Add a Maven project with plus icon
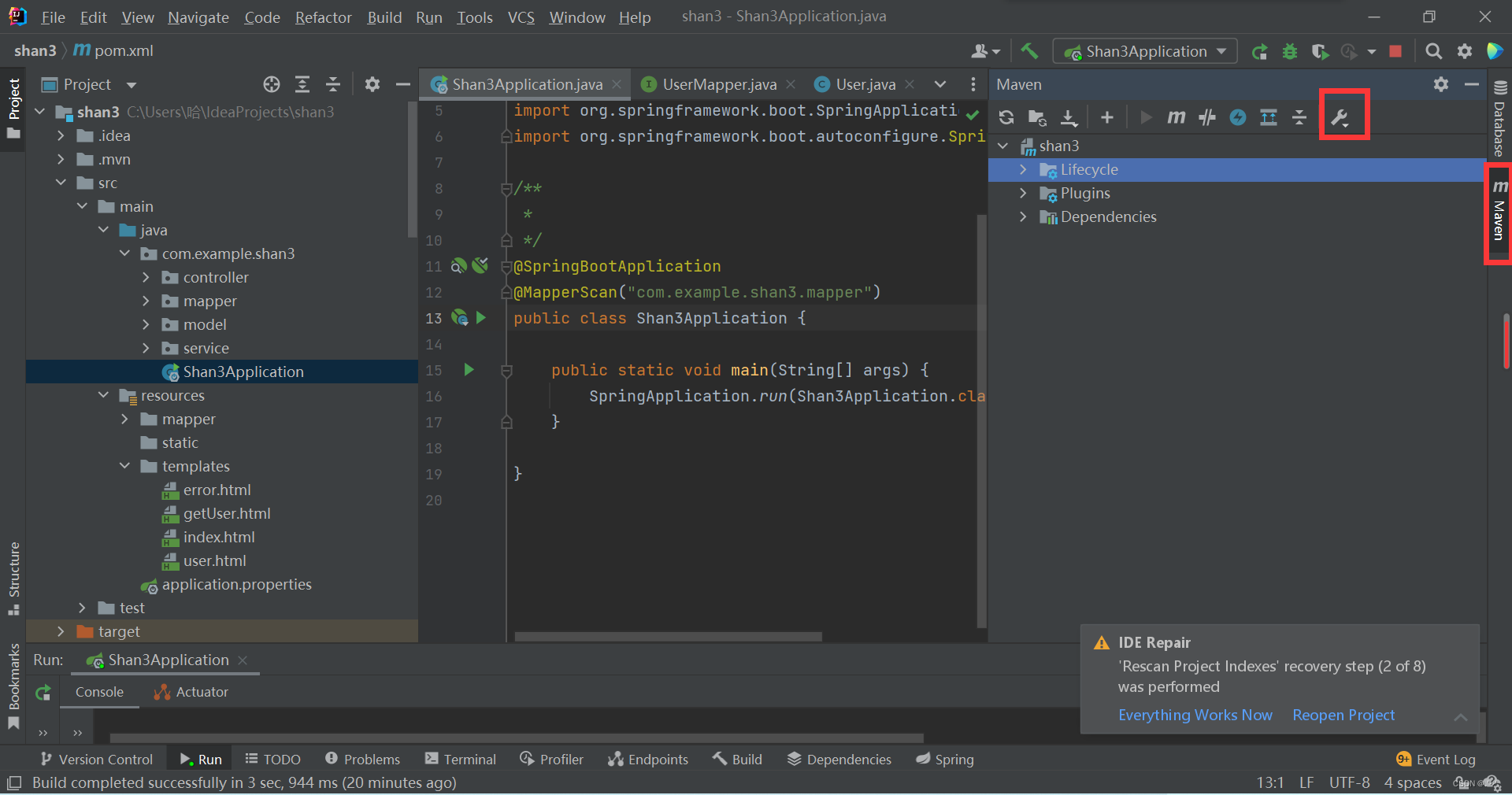Screen dimensions: 1512x795 [x=1107, y=117]
